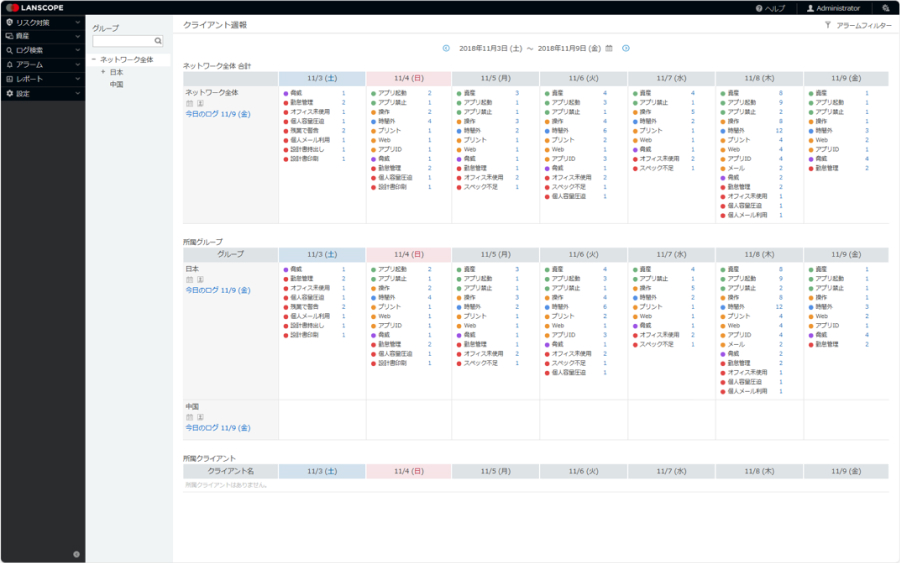Click グループ column header in 所属グループ table
Image resolution: width=900 pixels, height=563 pixels.
(x=230, y=254)
